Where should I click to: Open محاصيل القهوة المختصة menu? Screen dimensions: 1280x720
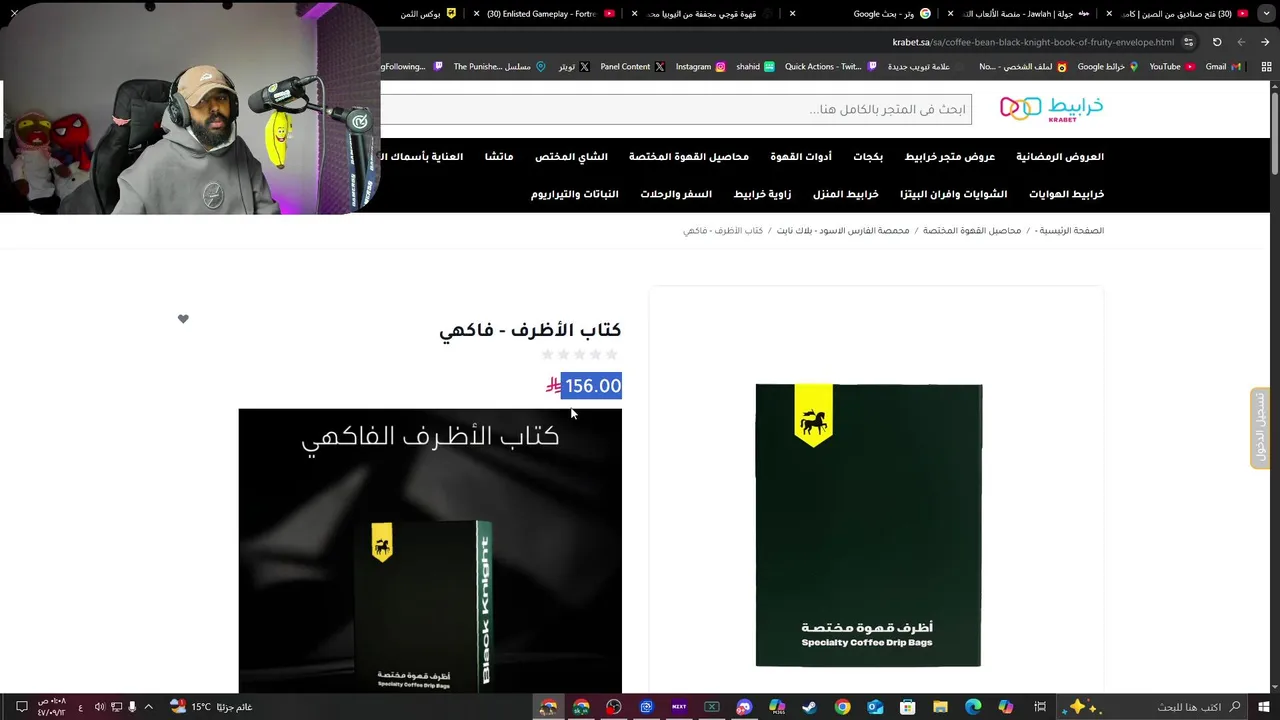tap(689, 157)
